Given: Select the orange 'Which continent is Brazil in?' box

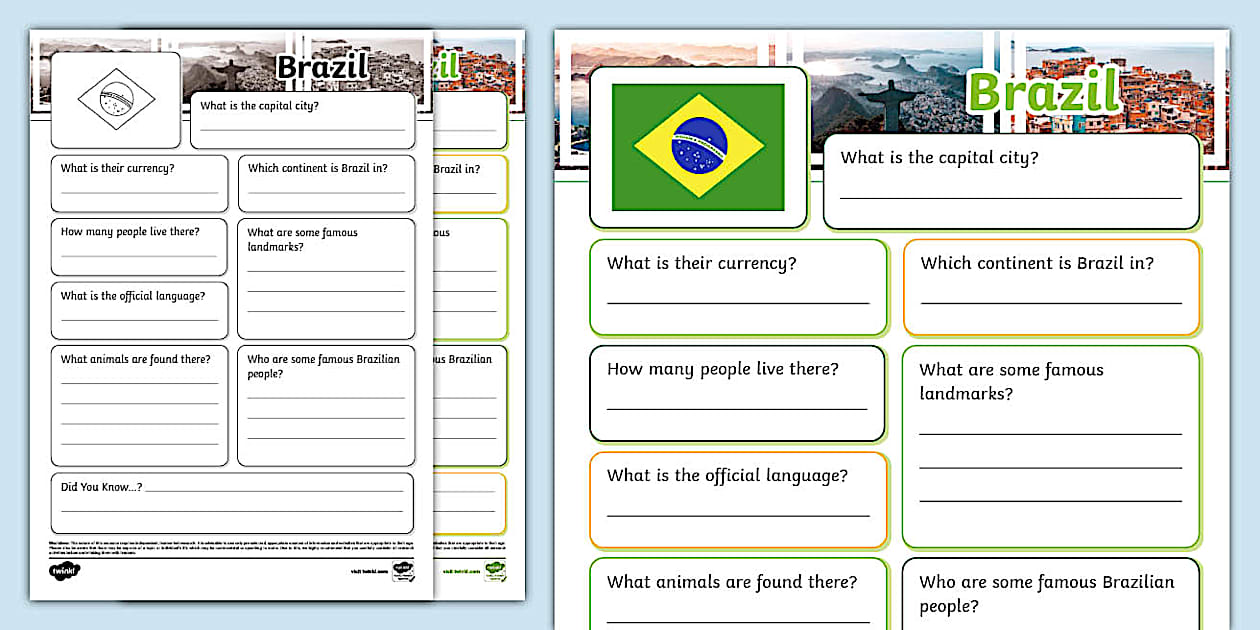Looking at the screenshot, I should (x=1051, y=287).
